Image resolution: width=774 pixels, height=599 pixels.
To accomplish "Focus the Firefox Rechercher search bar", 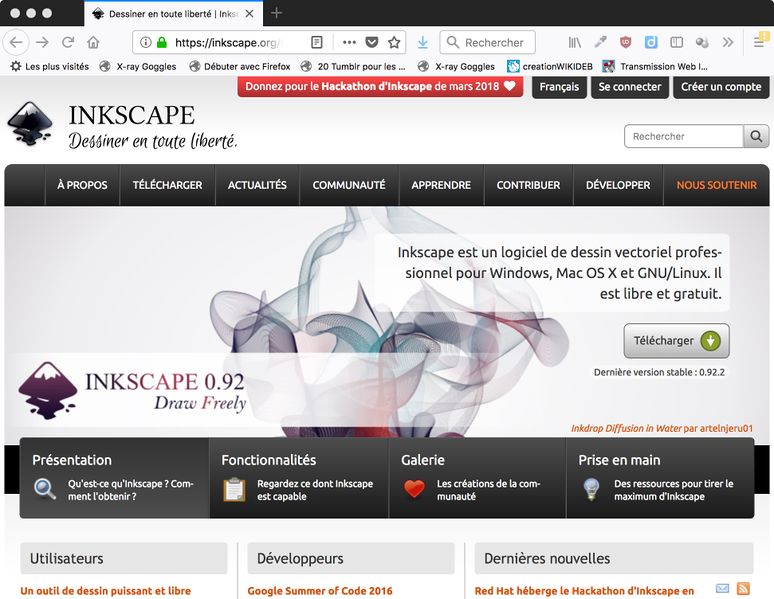I will click(x=487, y=42).
